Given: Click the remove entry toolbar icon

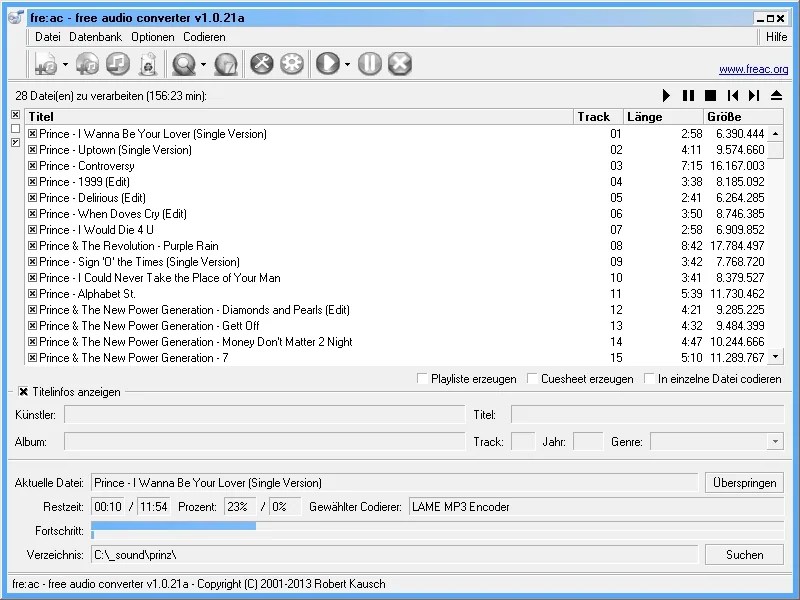Looking at the screenshot, I should 146,63.
